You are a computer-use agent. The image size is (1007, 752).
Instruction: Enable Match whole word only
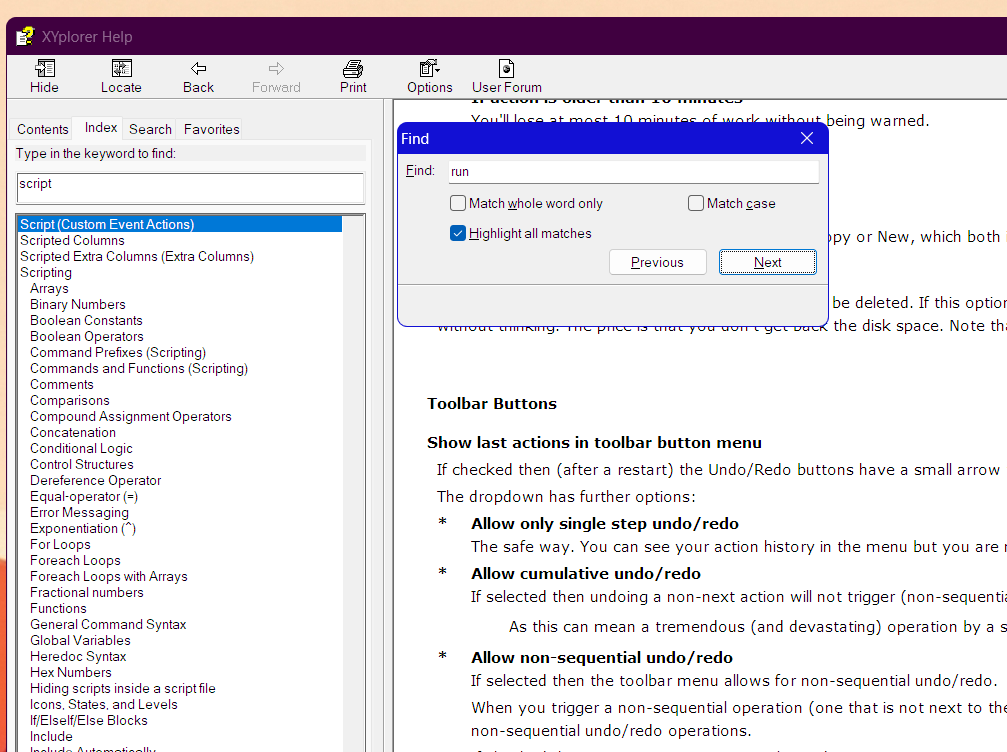click(458, 203)
